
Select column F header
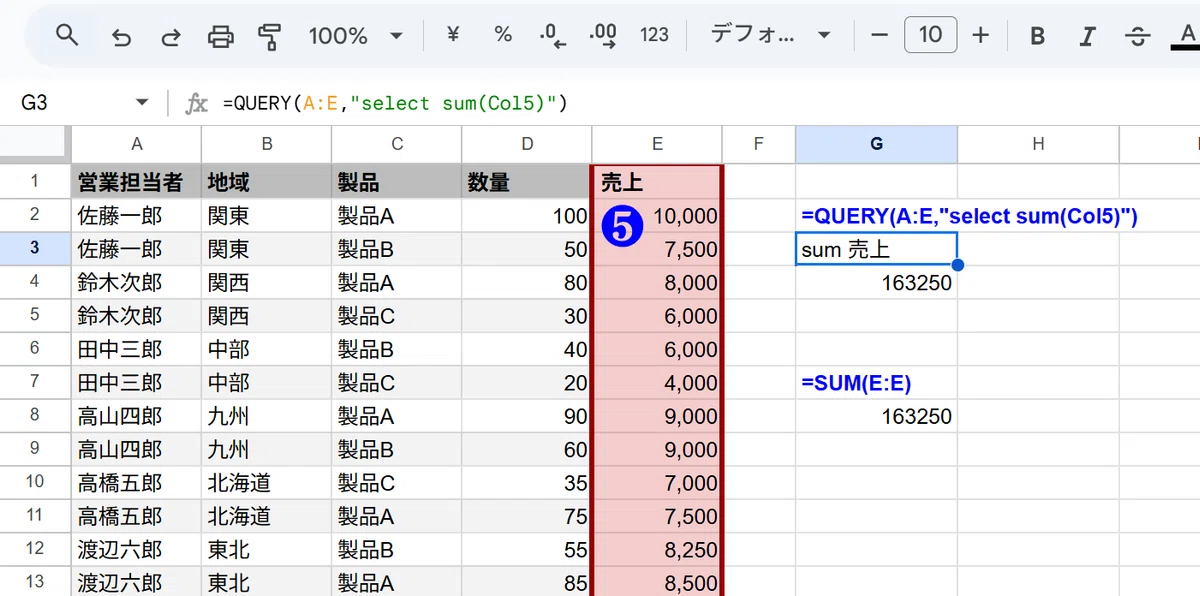[x=759, y=144]
